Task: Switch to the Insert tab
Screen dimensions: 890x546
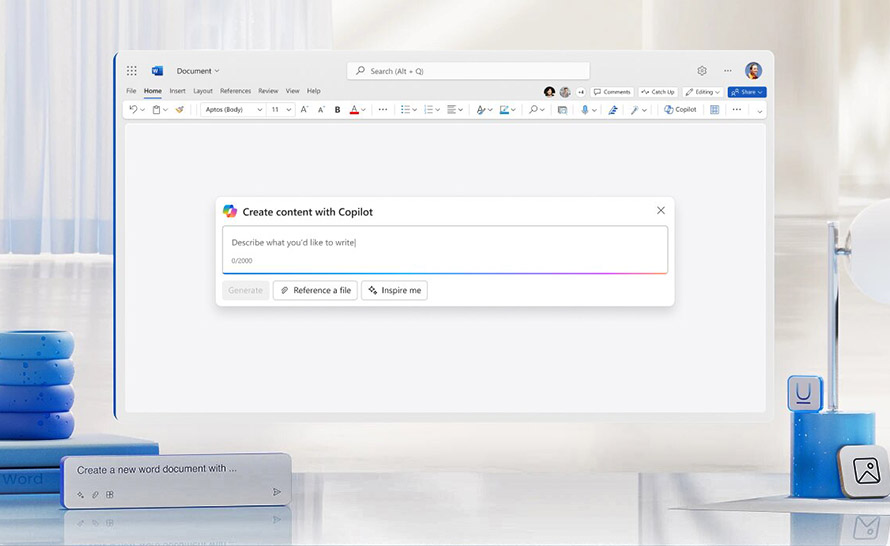Action: 177,91
